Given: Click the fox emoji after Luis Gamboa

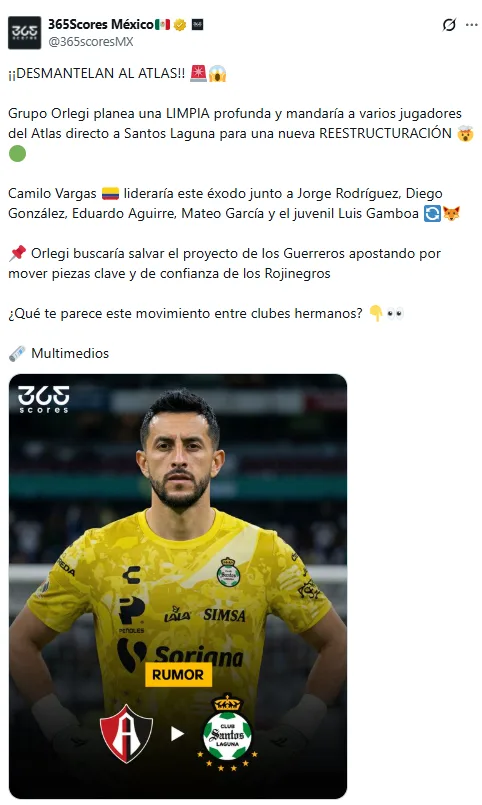Looking at the screenshot, I should click(452, 213).
